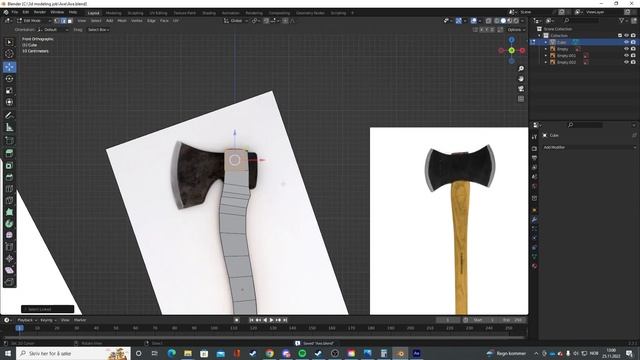Click the zoom view magnifier icon
Screen dimensions: 640x360
[x=521, y=69]
